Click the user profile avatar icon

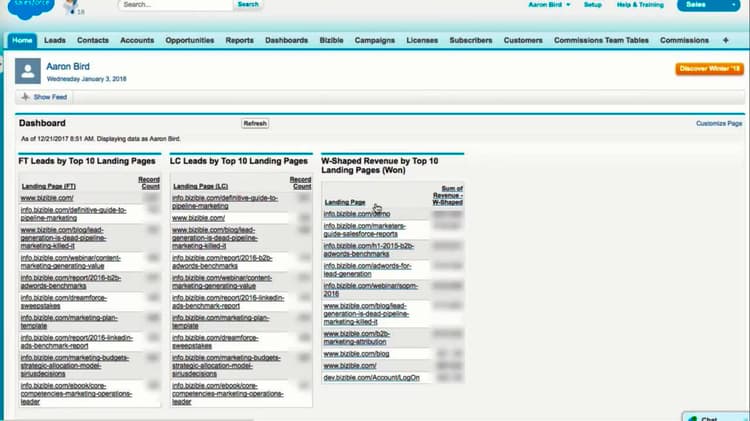tap(28, 71)
